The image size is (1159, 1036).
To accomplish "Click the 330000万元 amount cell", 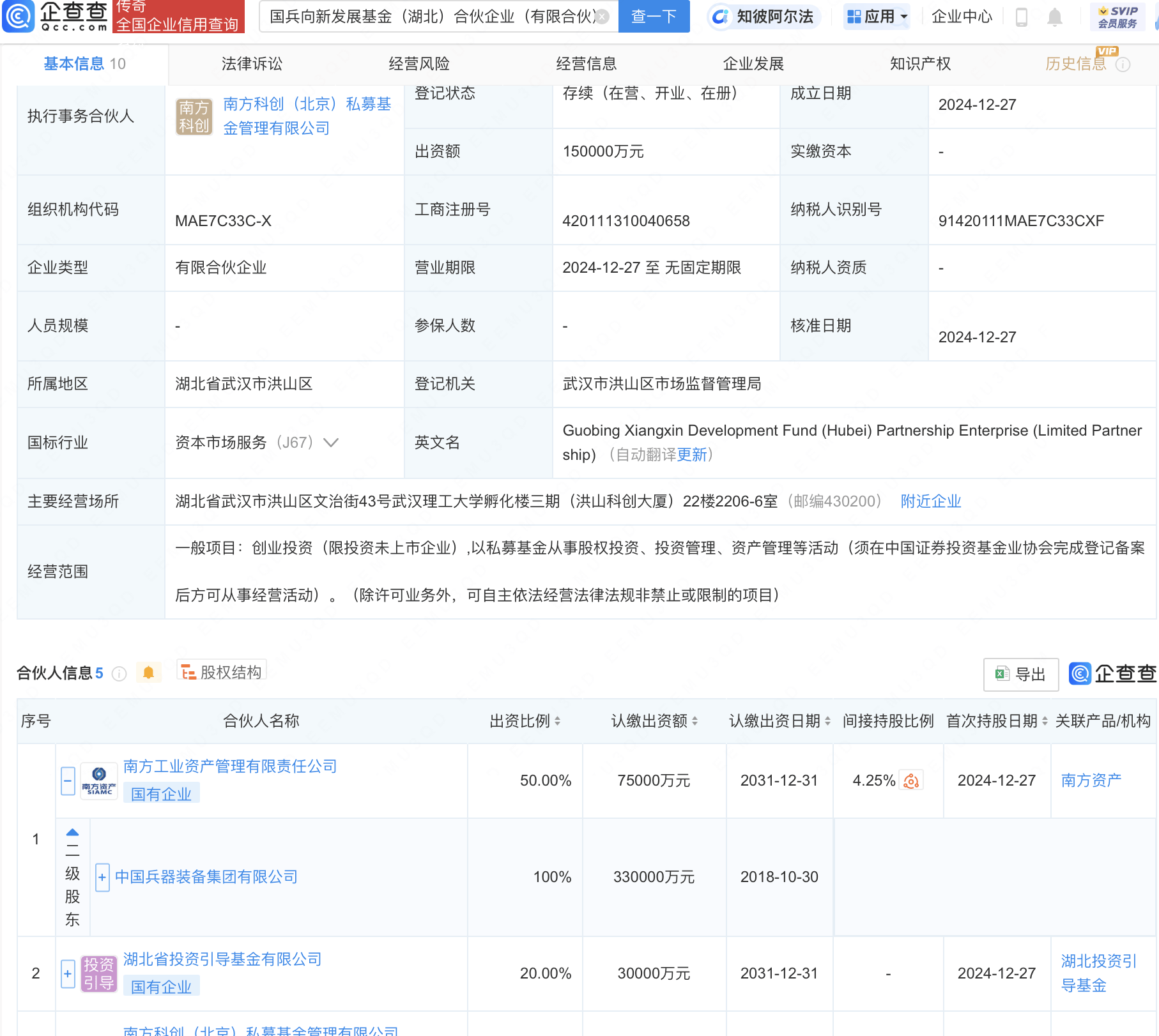I will (x=654, y=877).
